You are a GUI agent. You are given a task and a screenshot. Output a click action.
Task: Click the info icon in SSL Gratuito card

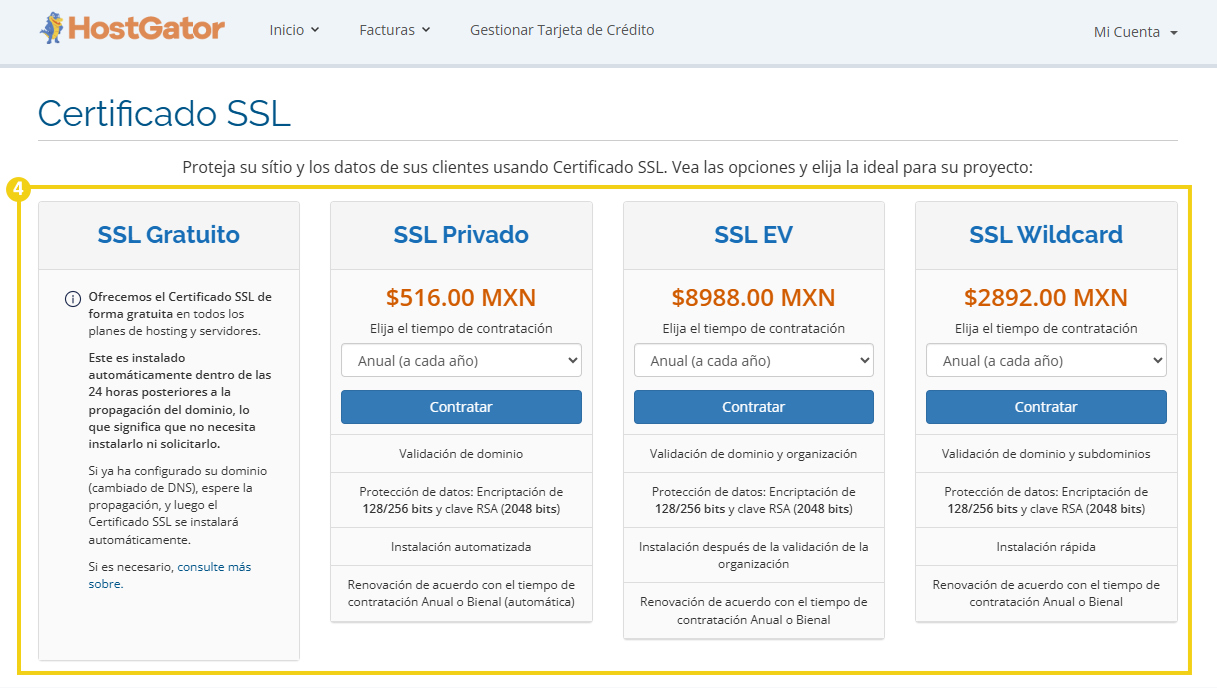(x=73, y=298)
